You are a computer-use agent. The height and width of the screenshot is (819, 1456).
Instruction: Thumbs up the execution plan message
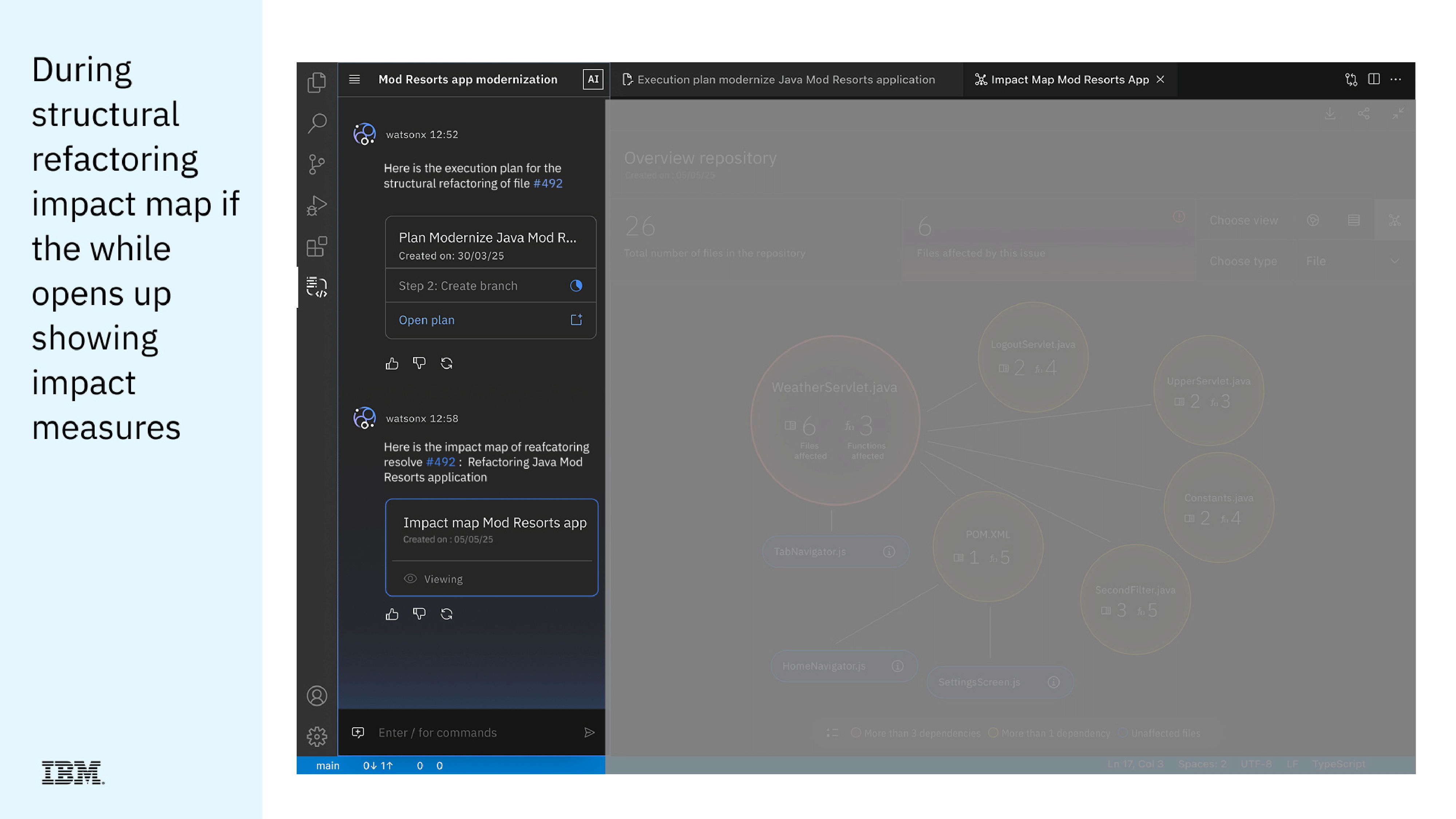pyautogui.click(x=392, y=363)
